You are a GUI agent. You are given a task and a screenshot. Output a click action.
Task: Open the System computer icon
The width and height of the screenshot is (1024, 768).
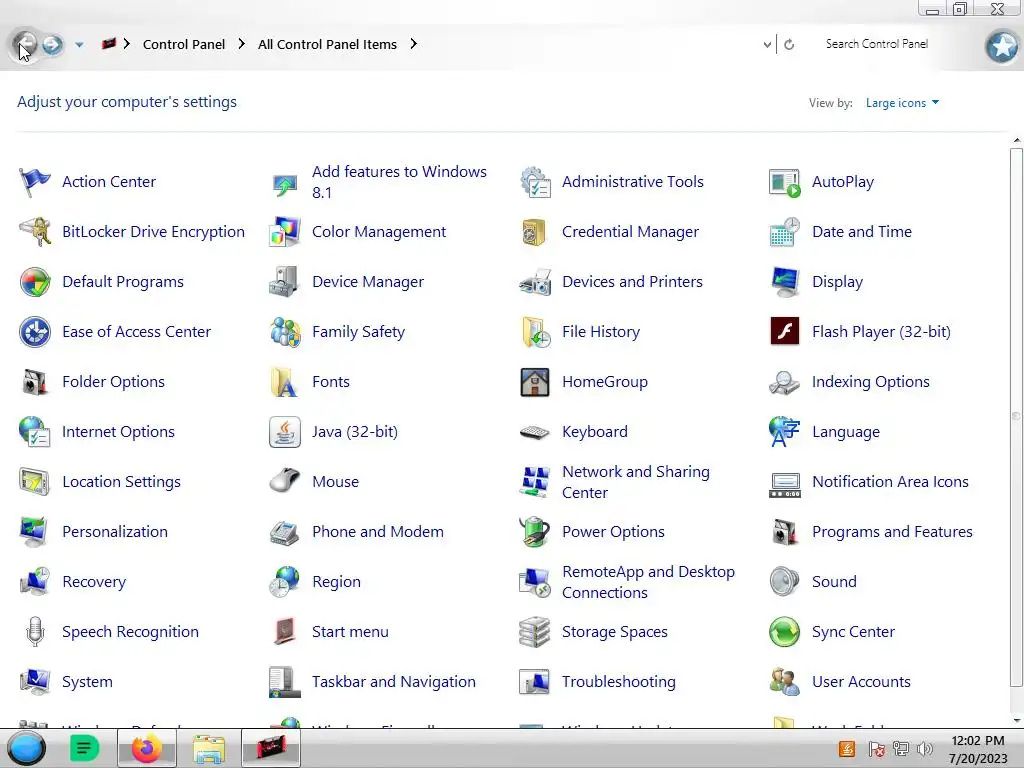coord(35,682)
